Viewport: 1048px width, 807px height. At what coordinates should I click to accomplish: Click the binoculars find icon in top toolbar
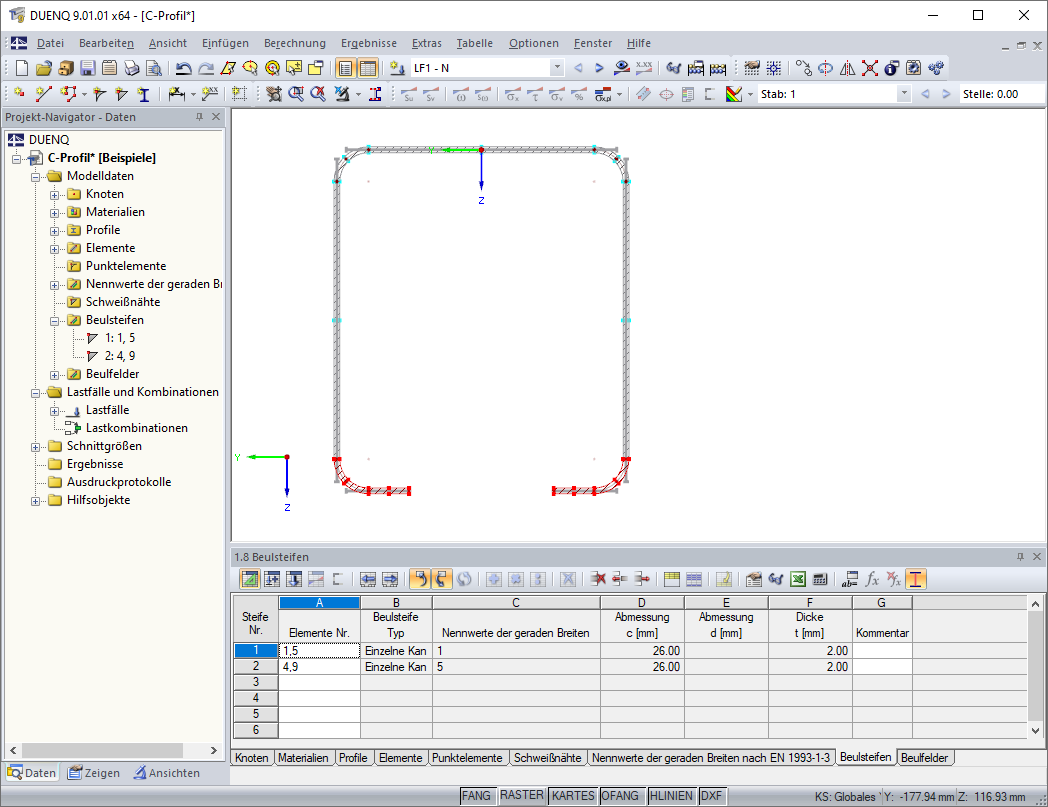tap(673, 68)
